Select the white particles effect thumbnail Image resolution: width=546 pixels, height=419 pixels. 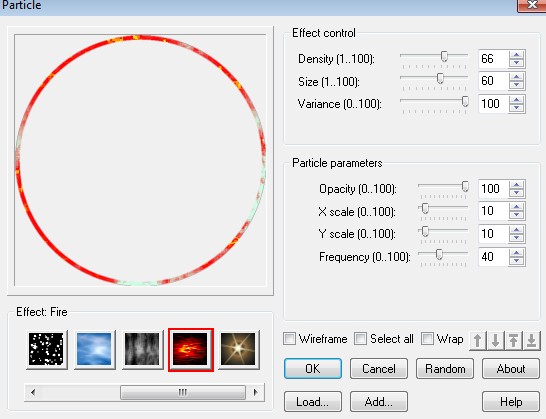point(47,349)
